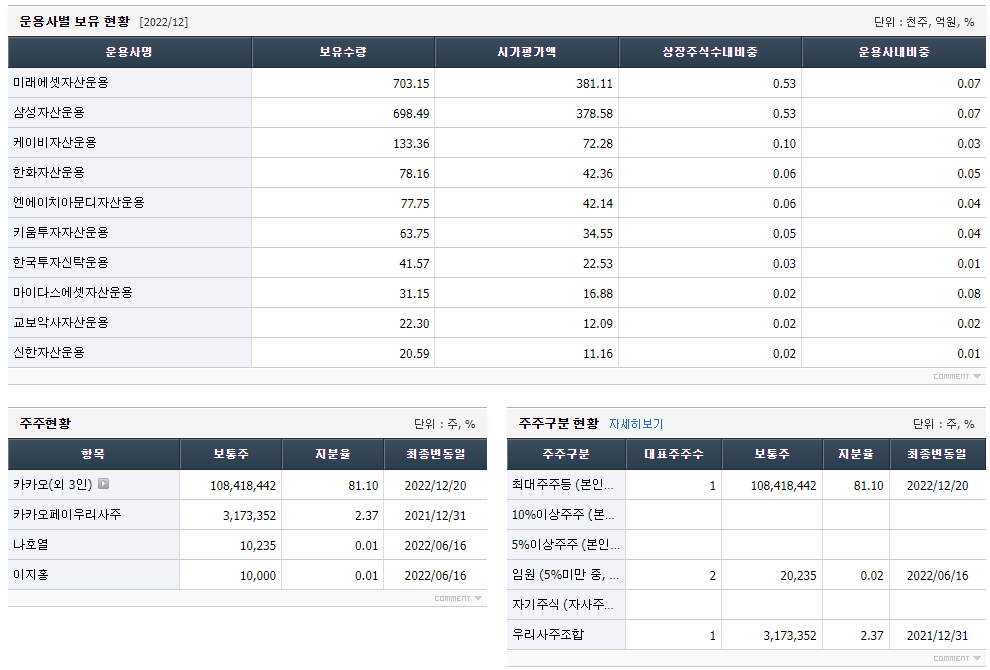
Task: Click the date 2021/12/31 in 우리사주조합 row
Action: click(x=937, y=636)
